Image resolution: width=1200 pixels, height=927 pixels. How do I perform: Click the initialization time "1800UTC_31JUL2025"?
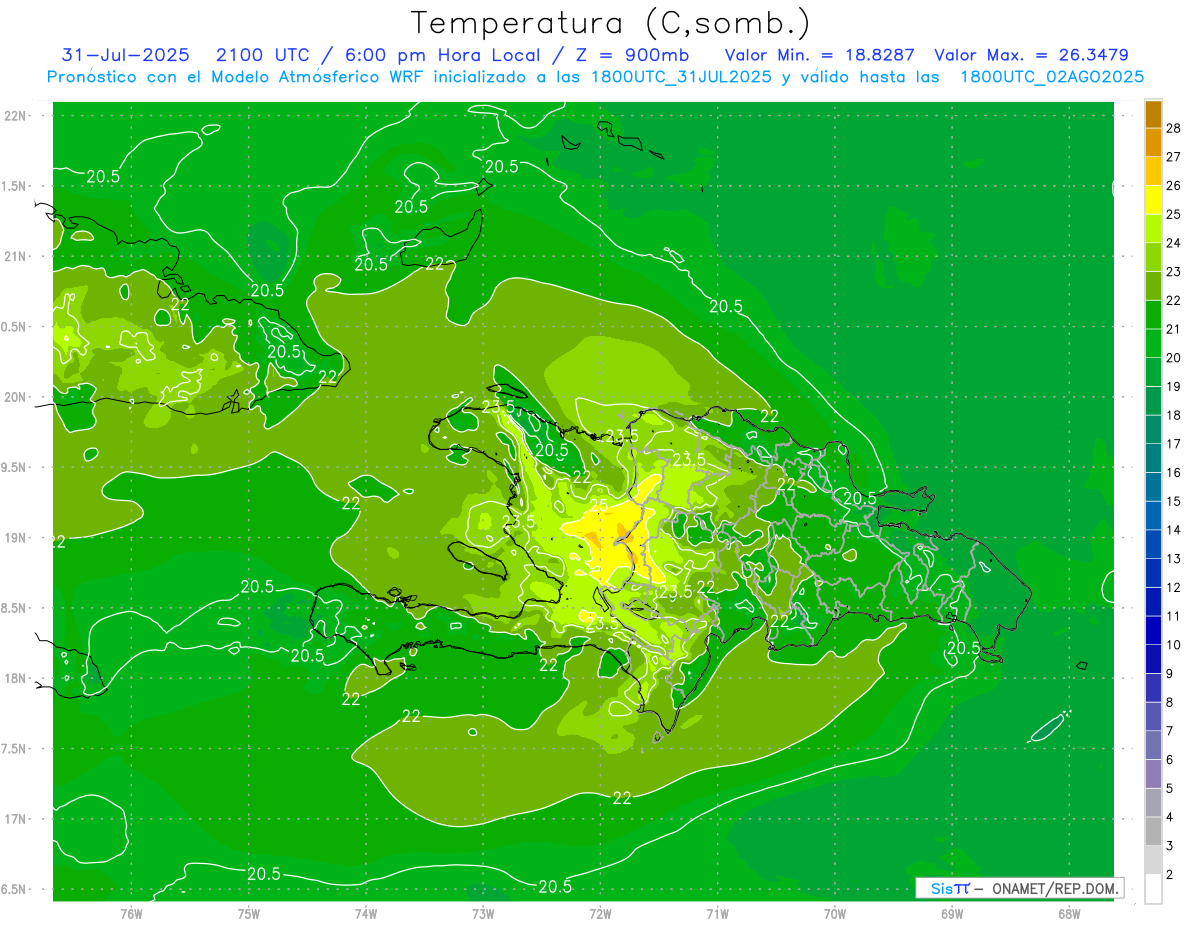pyautogui.click(x=680, y=77)
